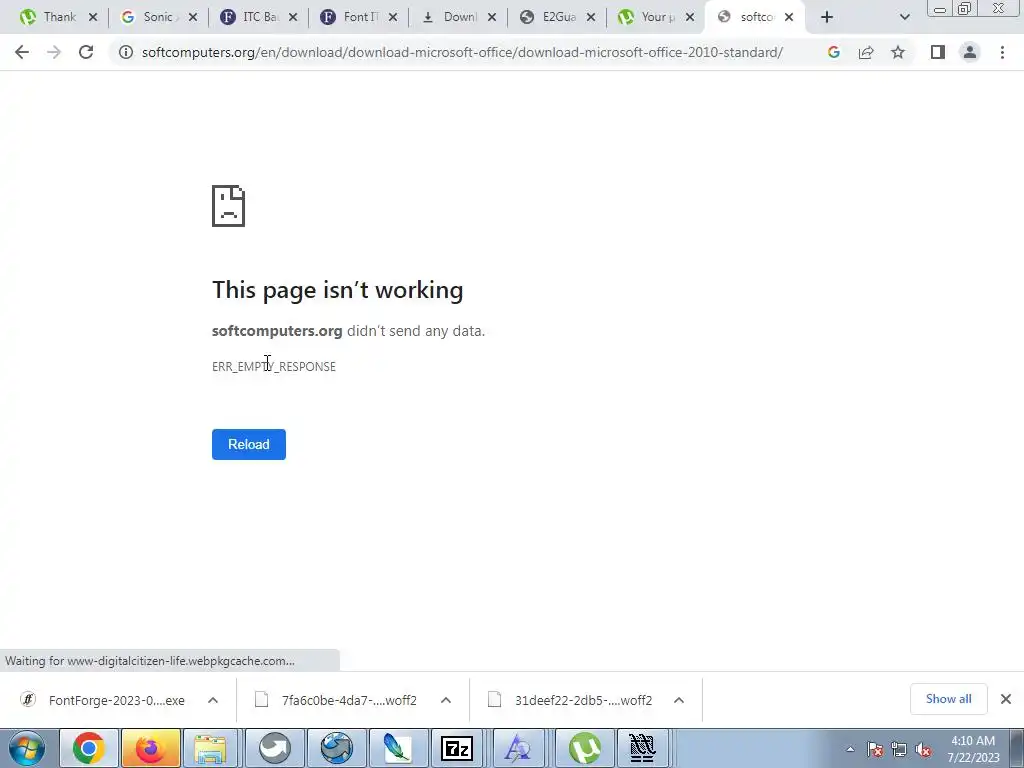Expand options for FontForge download
This screenshot has width=1024, height=768.
coord(213,700)
